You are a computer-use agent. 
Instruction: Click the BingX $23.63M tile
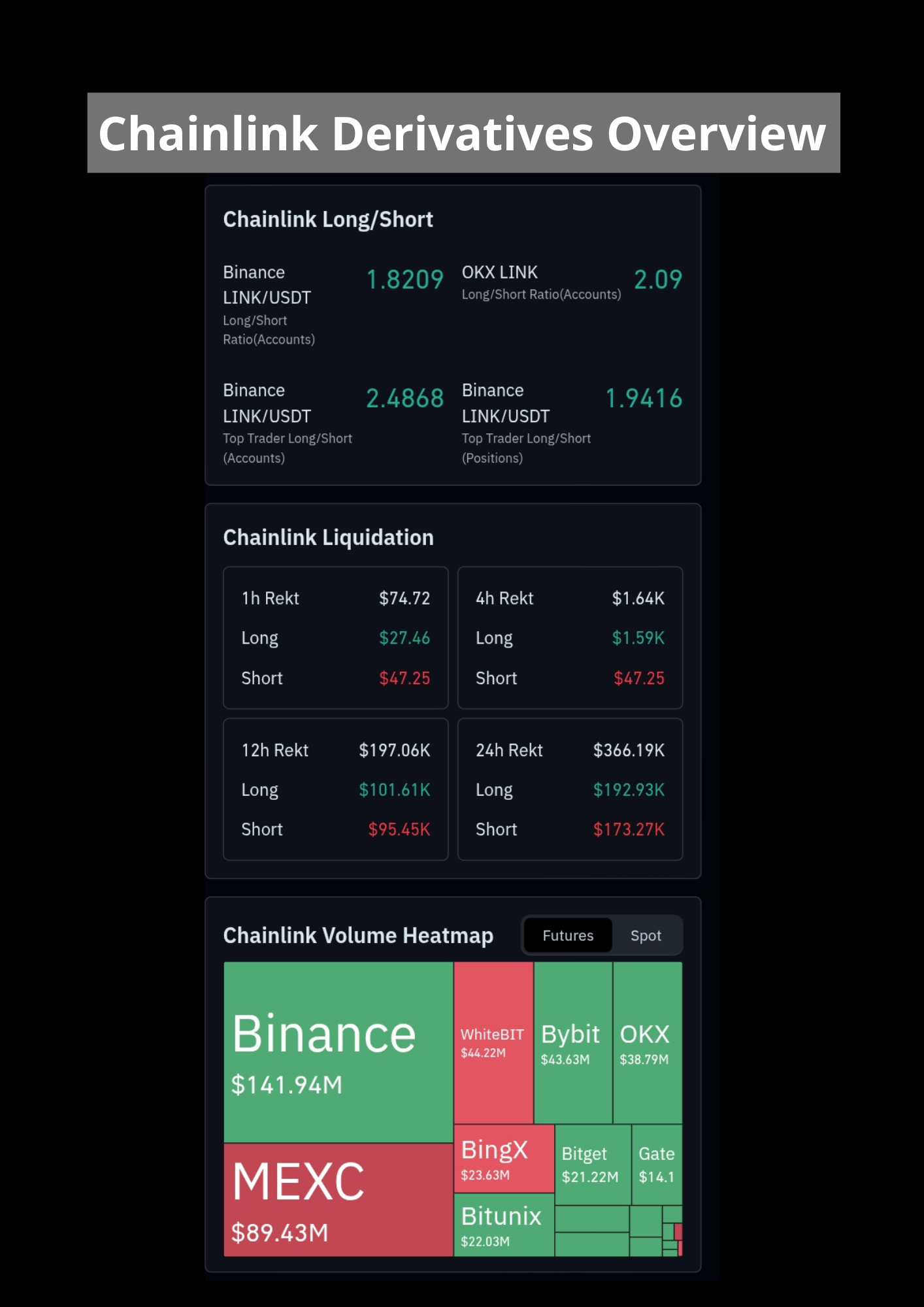tap(504, 1159)
